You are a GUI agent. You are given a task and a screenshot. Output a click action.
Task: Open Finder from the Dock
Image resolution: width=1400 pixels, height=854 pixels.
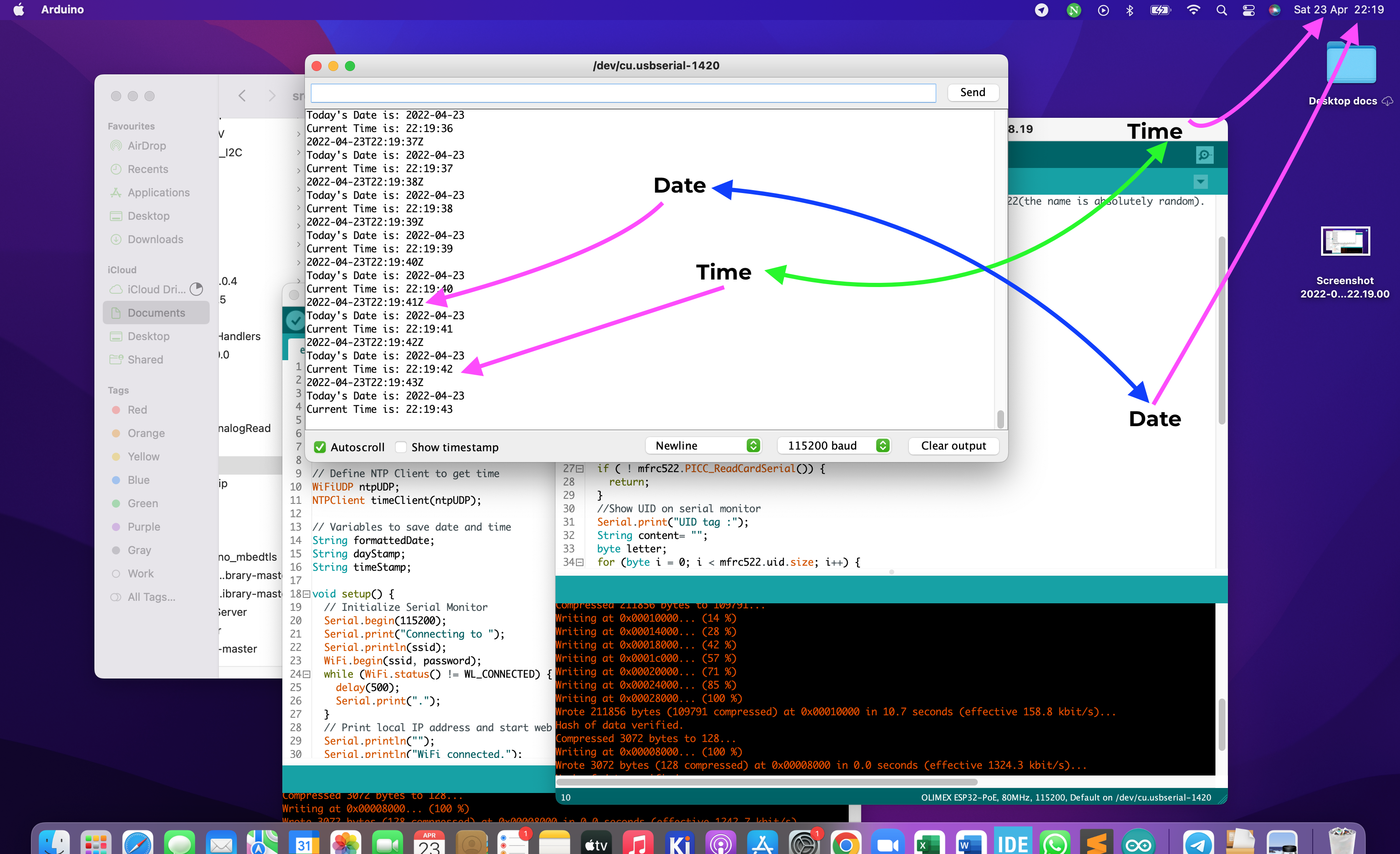tap(55, 843)
